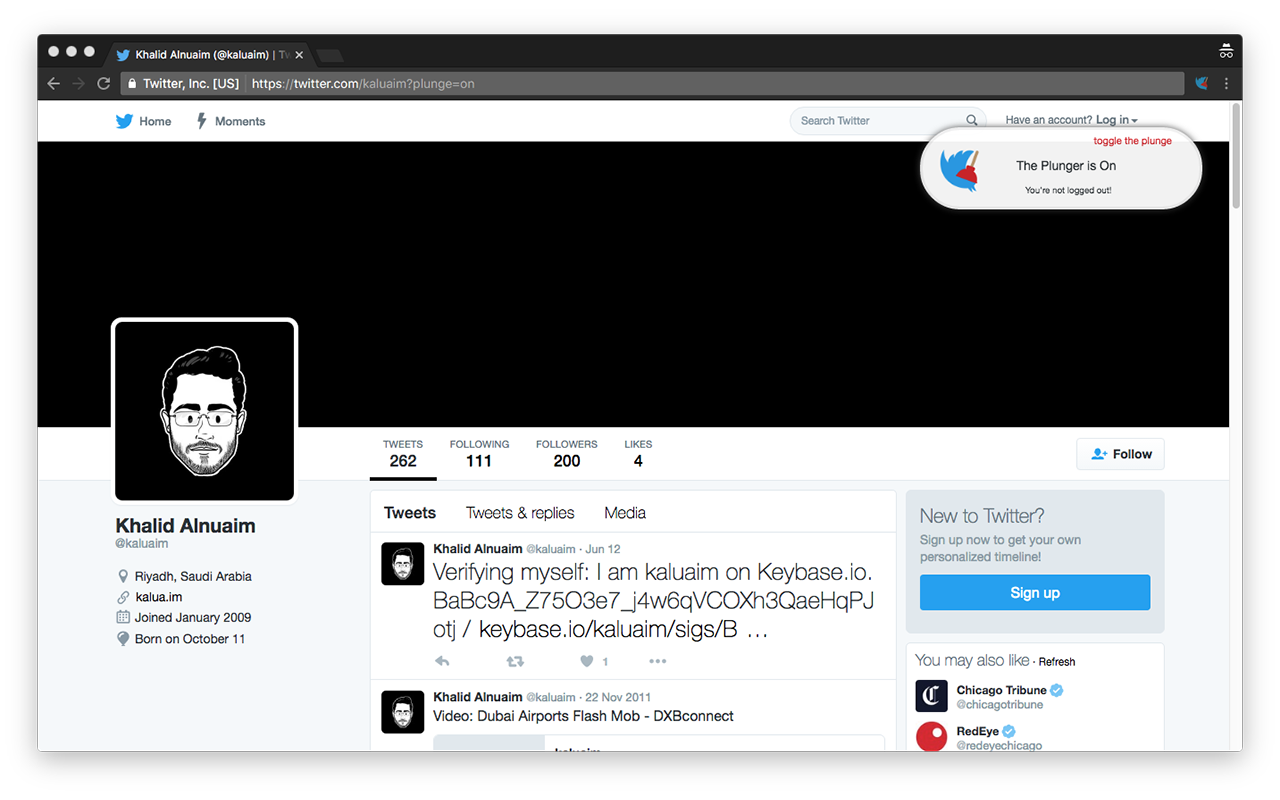Click the Sign up button
1280x800 pixels.
click(x=1035, y=593)
